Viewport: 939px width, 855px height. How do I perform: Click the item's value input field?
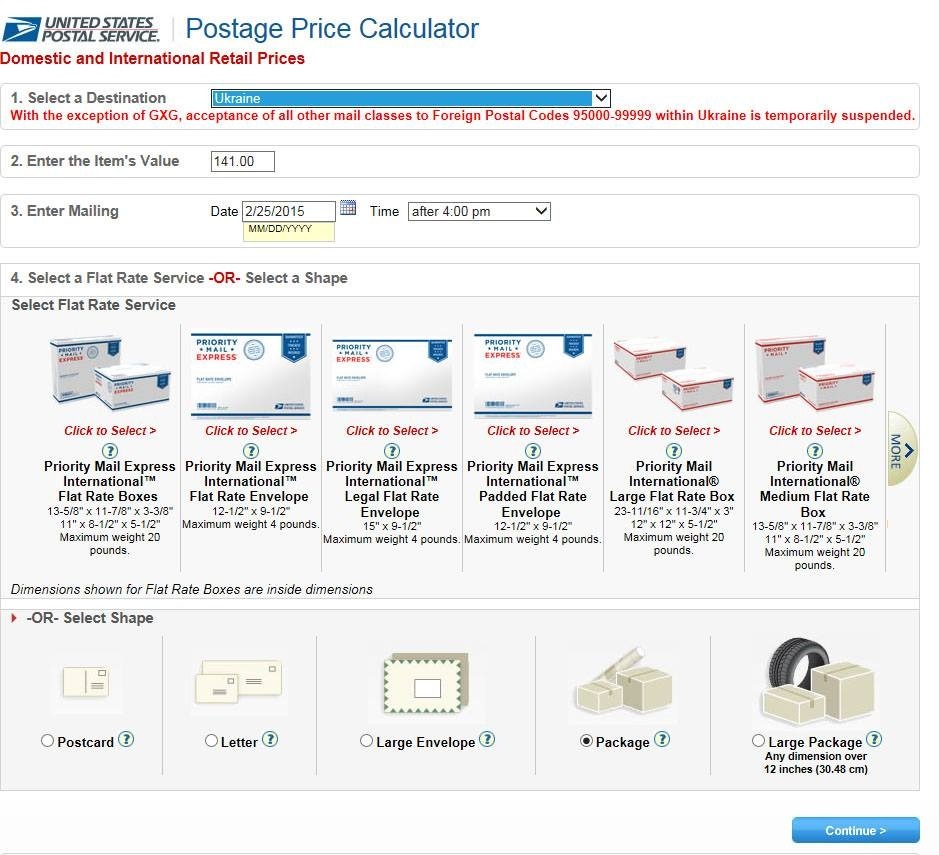[x=243, y=161]
